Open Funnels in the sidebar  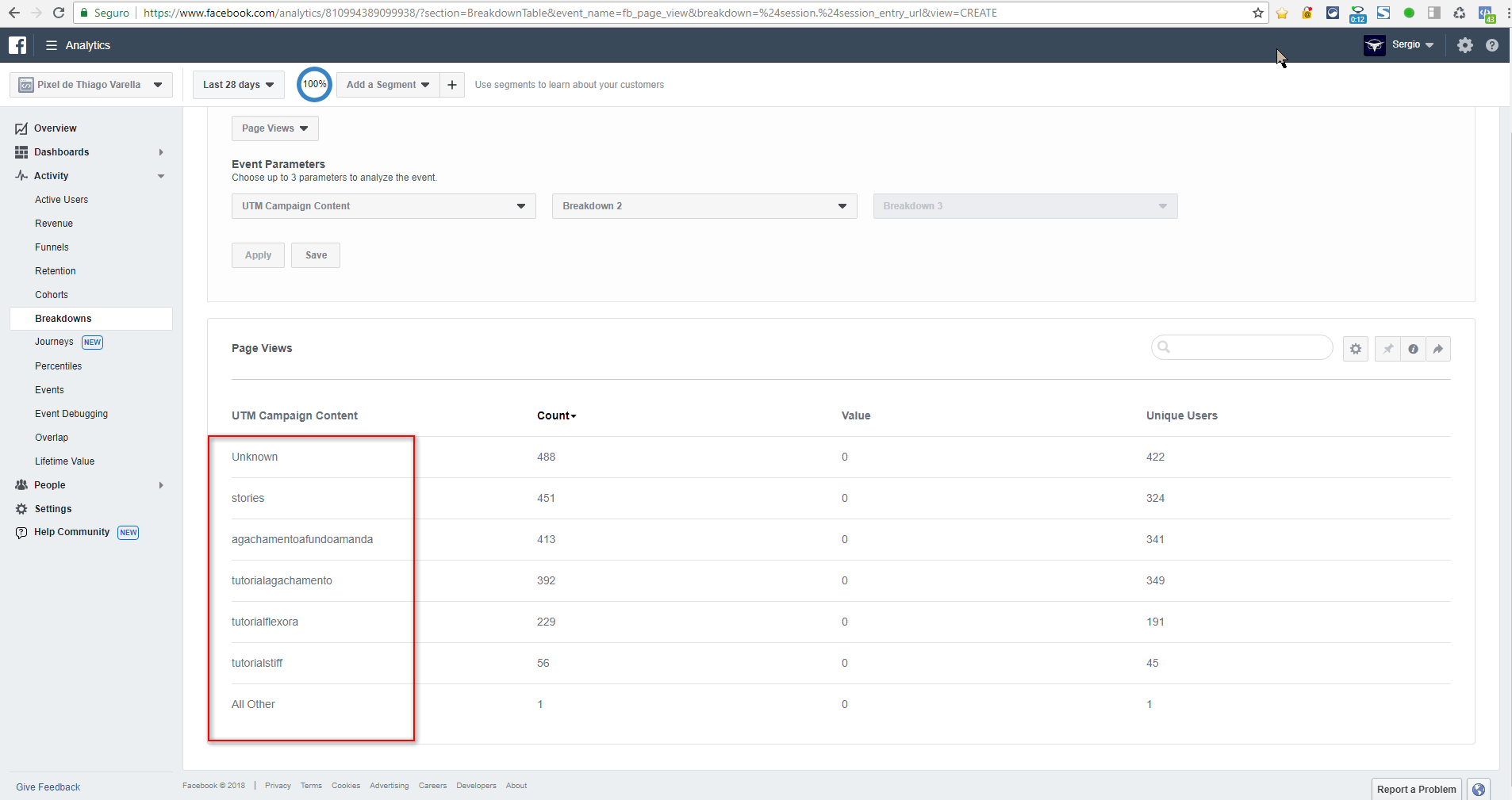(x=52, y=247)
